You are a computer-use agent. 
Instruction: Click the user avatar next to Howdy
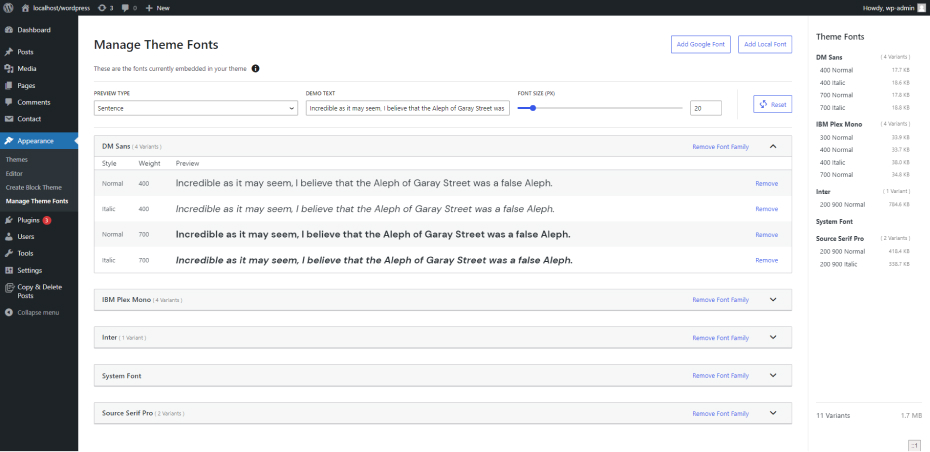[921, 8]
